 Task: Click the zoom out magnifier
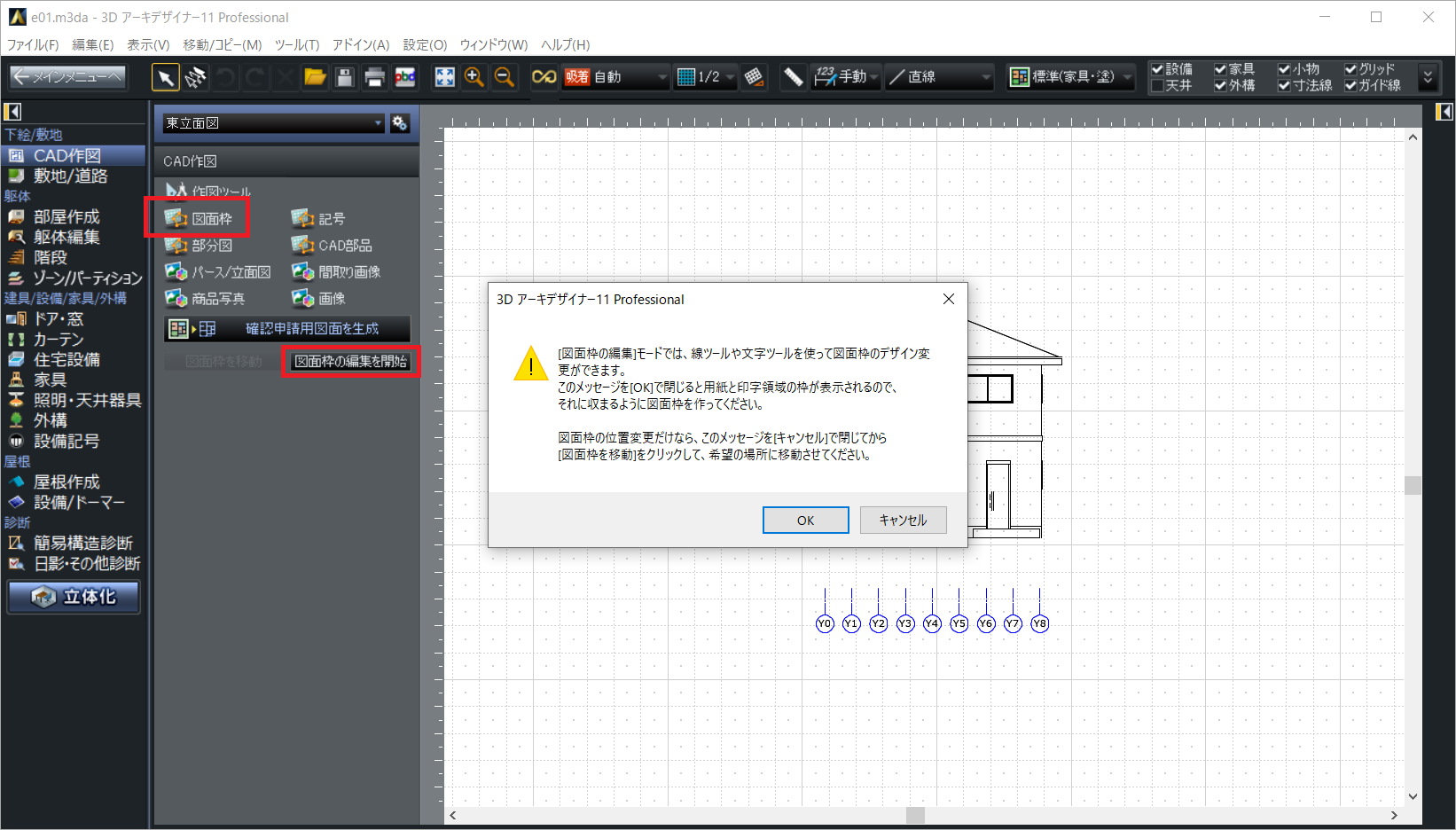(x=505, y=78)
